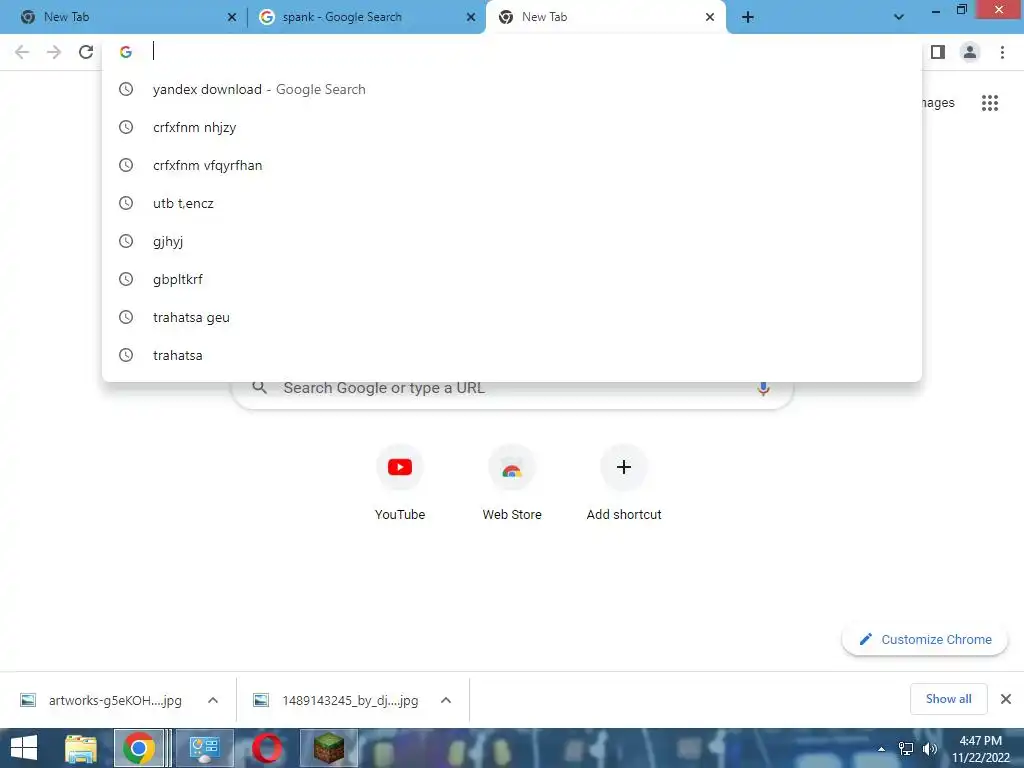Open downloaded 1489143245_by_dj....jpg
This screenshot has width=1024, height=768.
[350, 701]
